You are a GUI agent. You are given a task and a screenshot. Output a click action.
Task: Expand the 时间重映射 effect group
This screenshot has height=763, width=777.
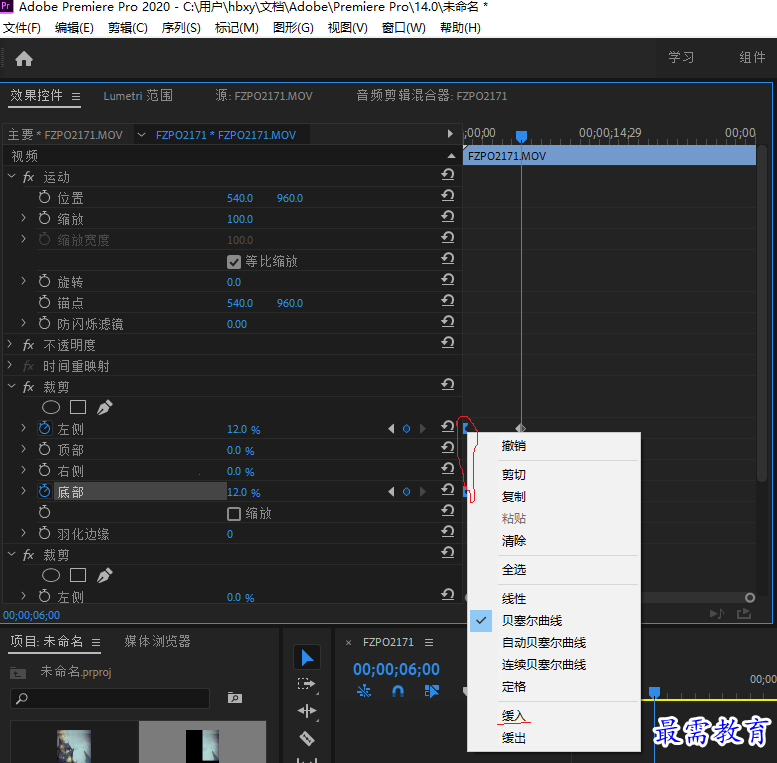(10, 365)
